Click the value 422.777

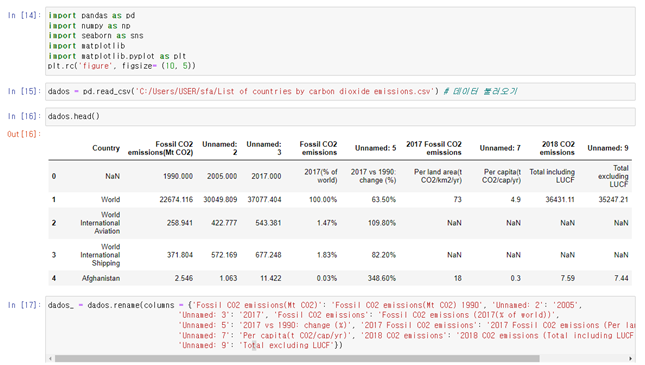pyautogui.click(x=224, y=223)
